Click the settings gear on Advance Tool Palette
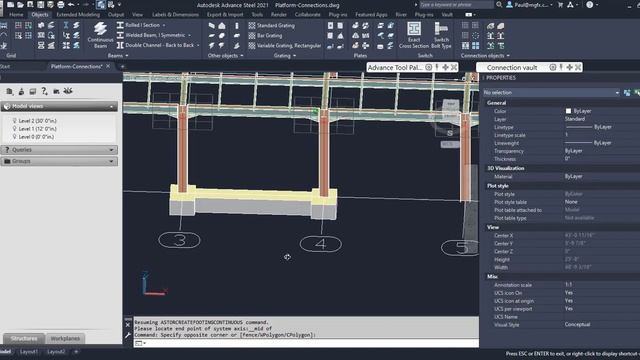This screenshot has height=360, width=640. click(x=428, y=67)
